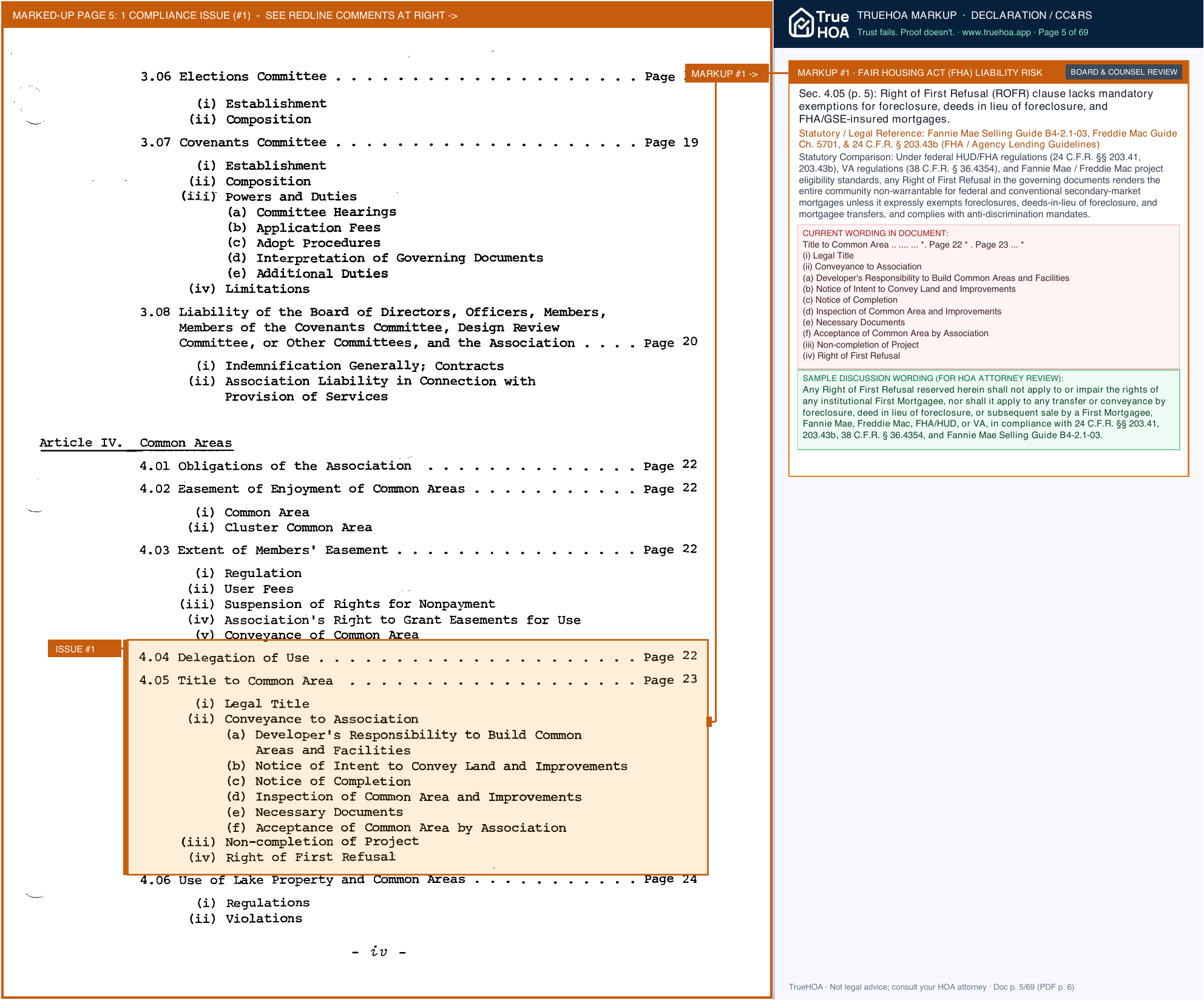Click 4.04 Delegation of Use entry
The height and width of the screenshot is (1000, 1204).
point(418,657)
